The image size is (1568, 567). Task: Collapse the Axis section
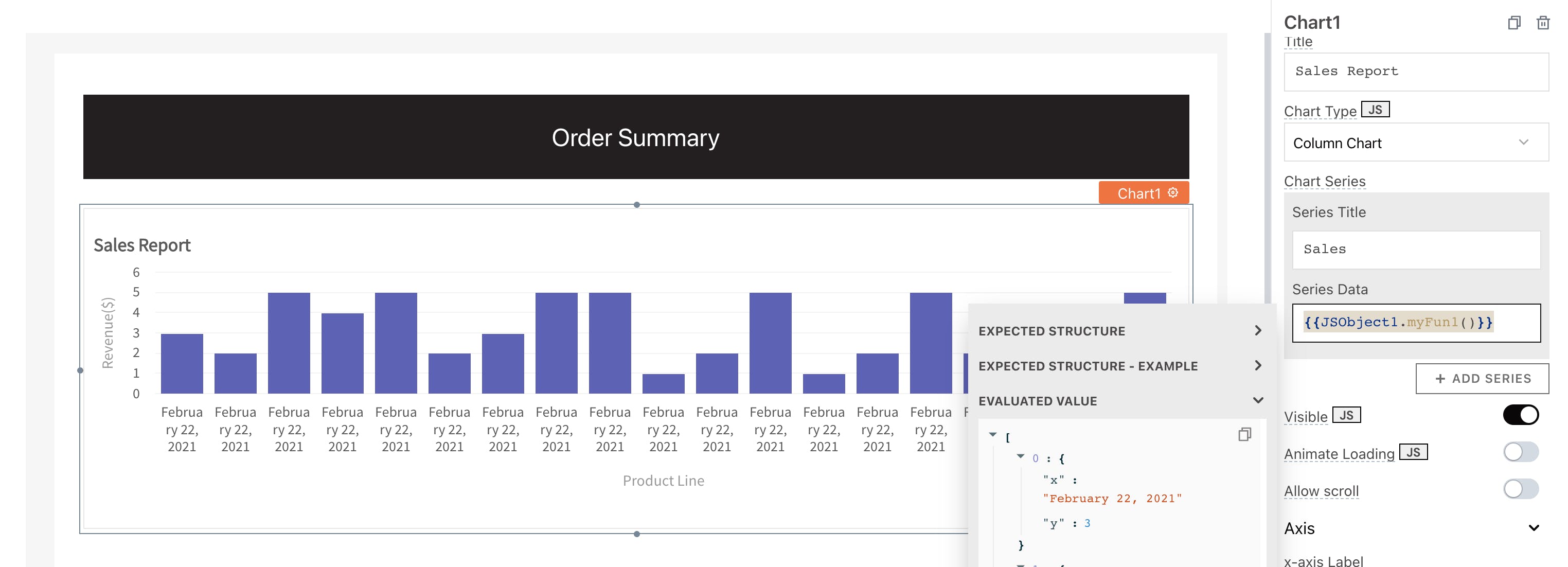(x=1534, y=528)
